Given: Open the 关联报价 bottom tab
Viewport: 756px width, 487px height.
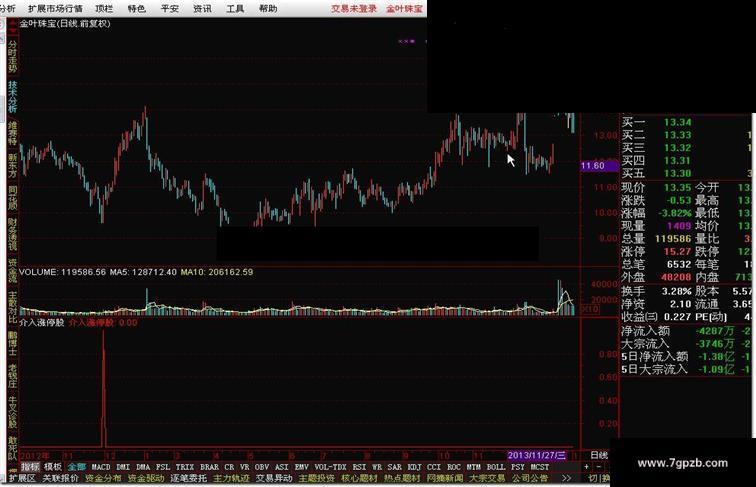Looking at the screenshot, I should [60, 478].
